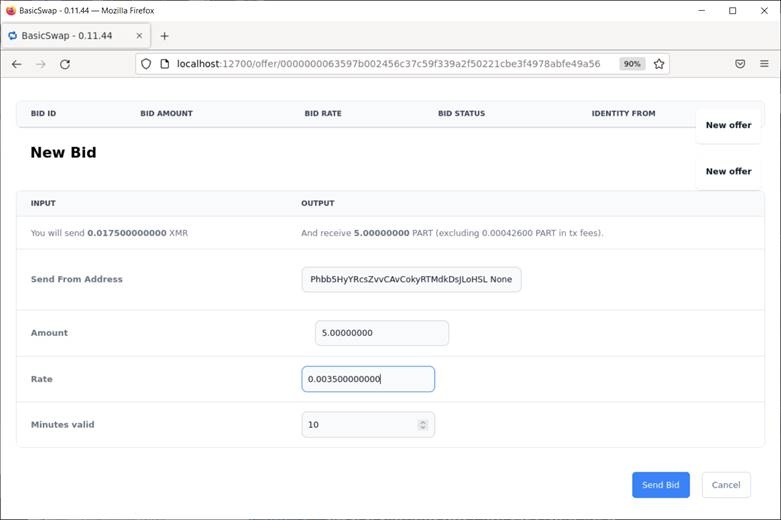Click the BID STATUS column header

click(461, 114)
